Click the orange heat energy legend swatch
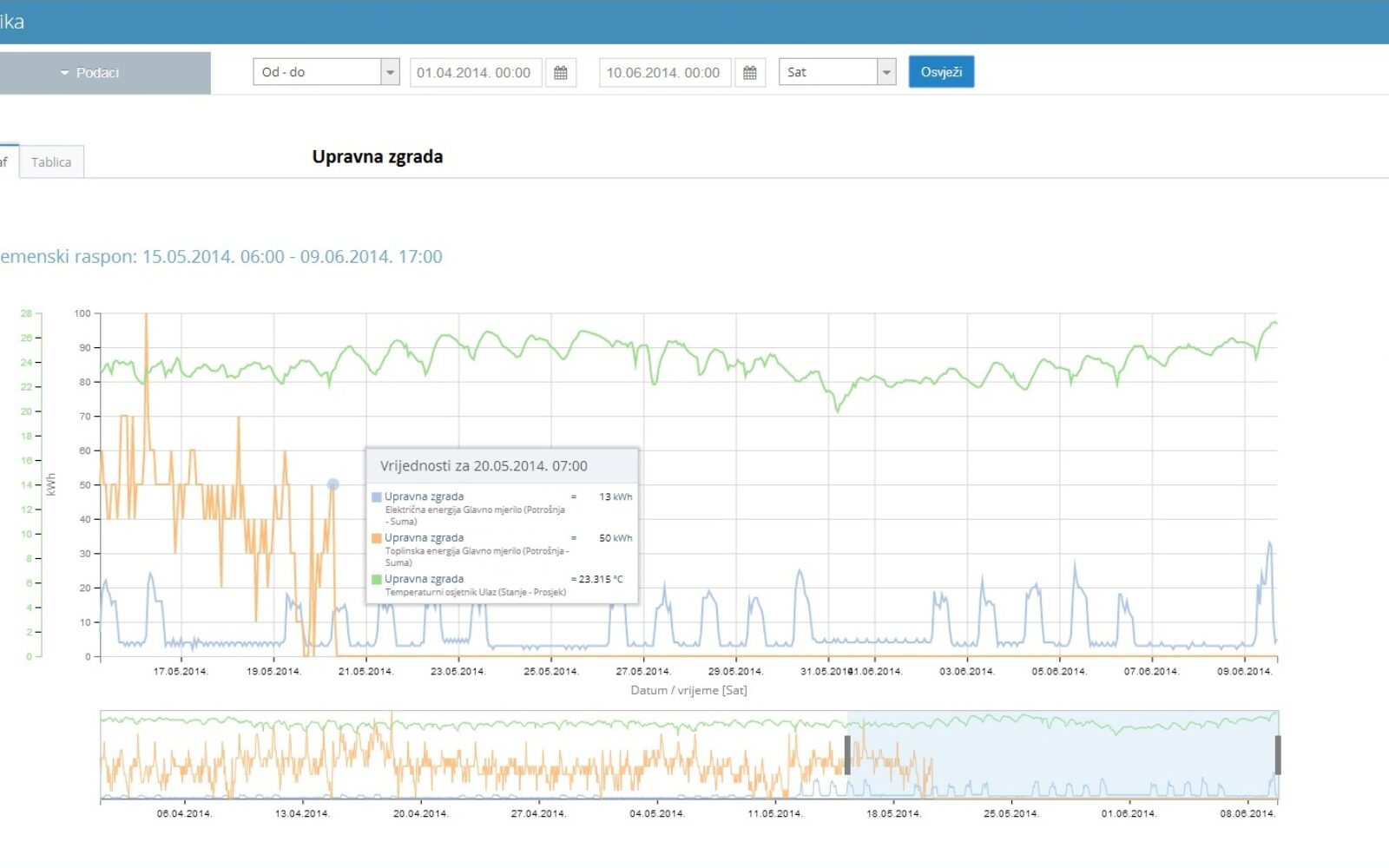 coord(377,538)
